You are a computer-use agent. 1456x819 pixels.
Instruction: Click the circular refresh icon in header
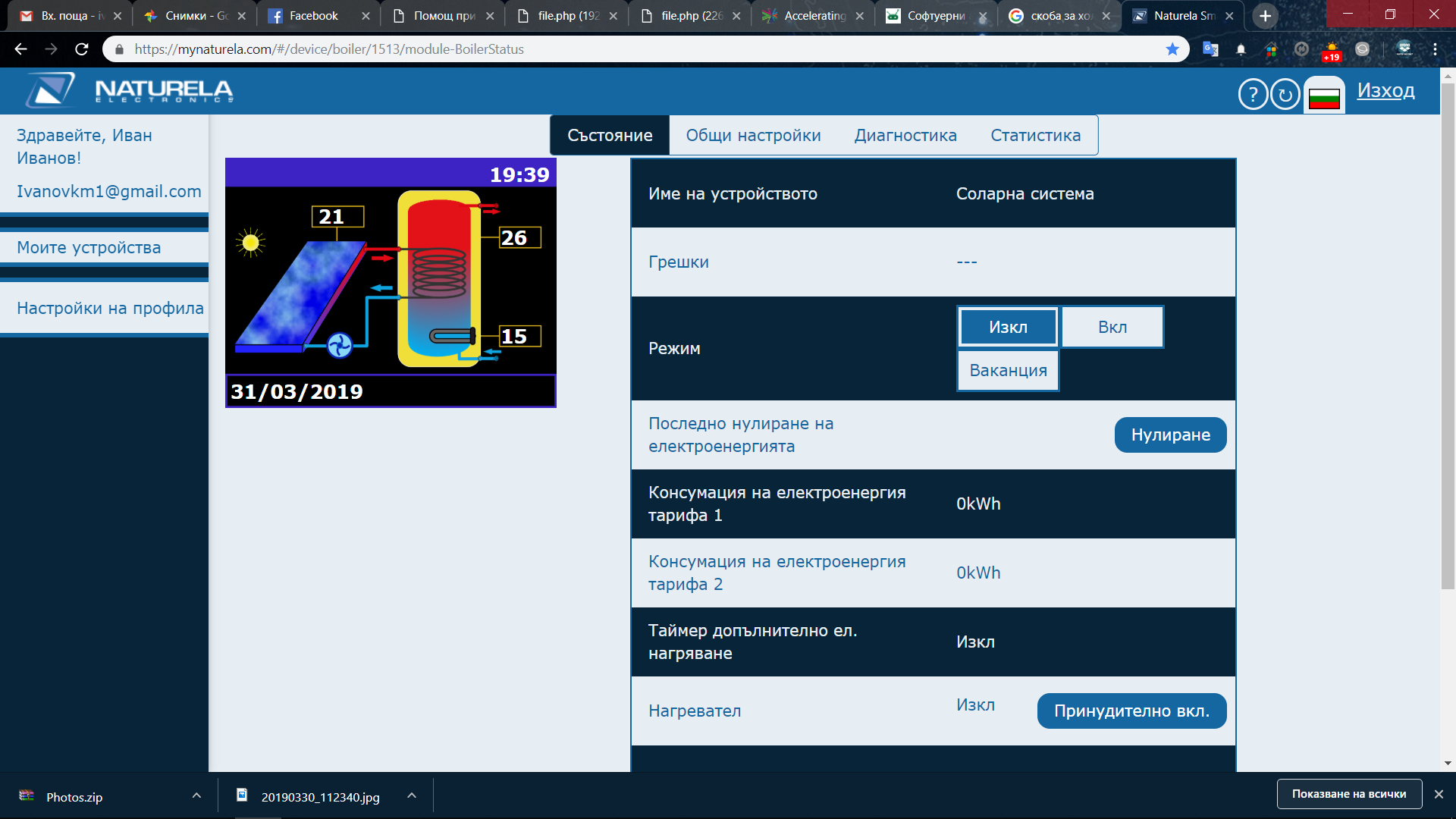(x=1285, y=95)
